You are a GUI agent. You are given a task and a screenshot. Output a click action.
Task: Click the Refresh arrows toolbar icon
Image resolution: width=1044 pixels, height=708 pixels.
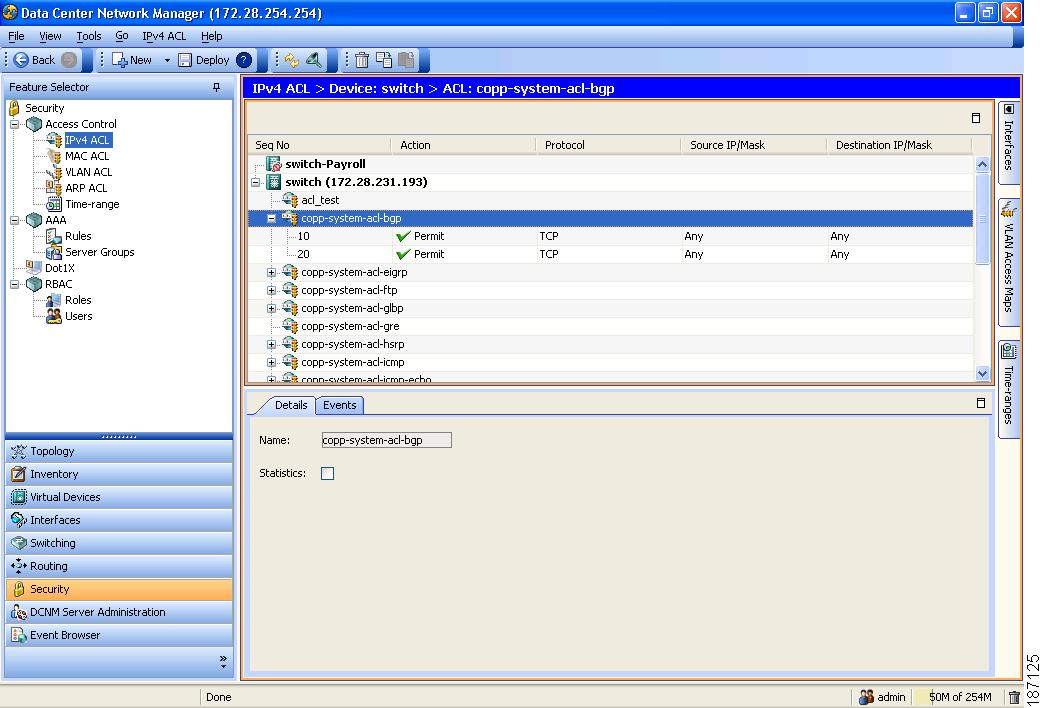(x=291, y=60)
